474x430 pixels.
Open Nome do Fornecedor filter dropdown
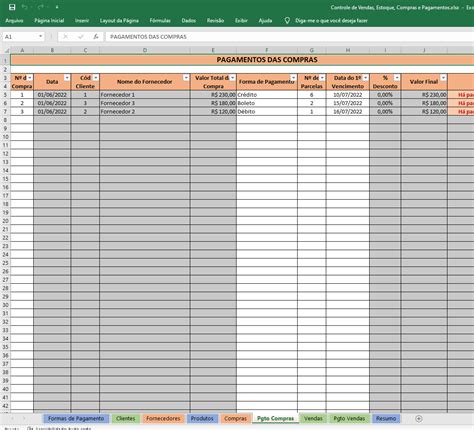186,78
